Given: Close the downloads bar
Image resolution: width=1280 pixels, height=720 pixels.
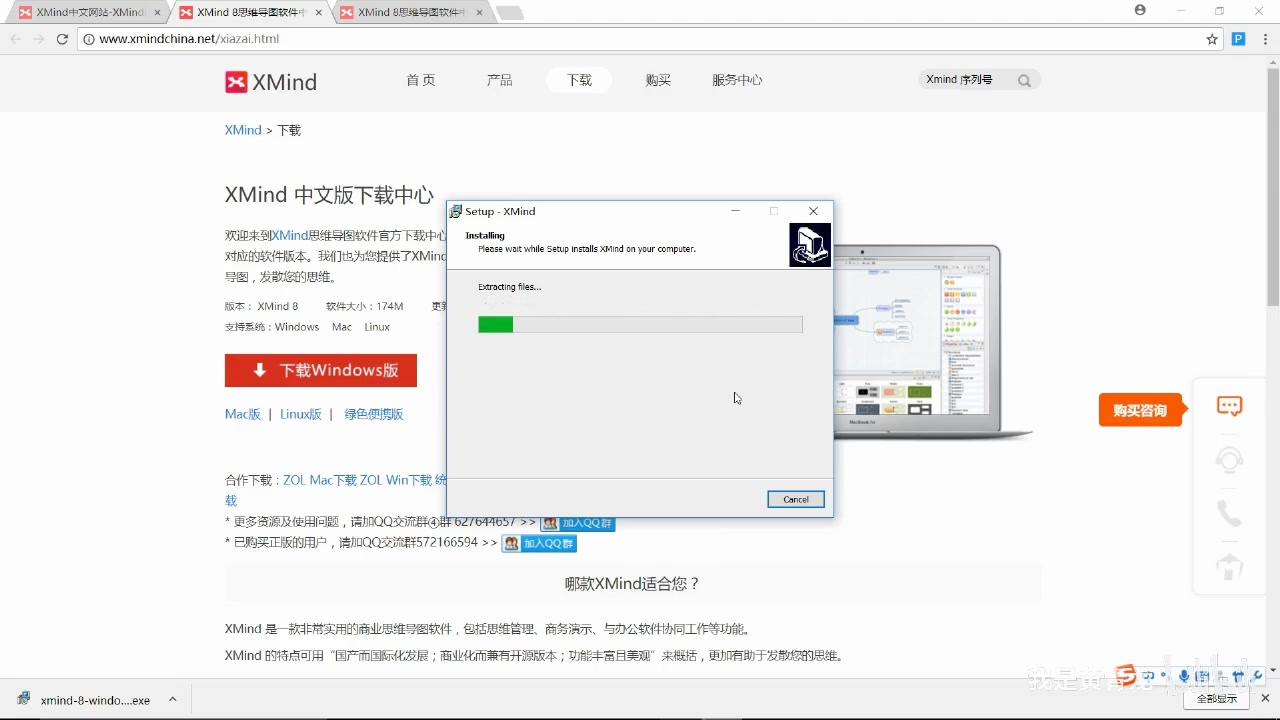Looking at the screenshot, I should 1265,699.
